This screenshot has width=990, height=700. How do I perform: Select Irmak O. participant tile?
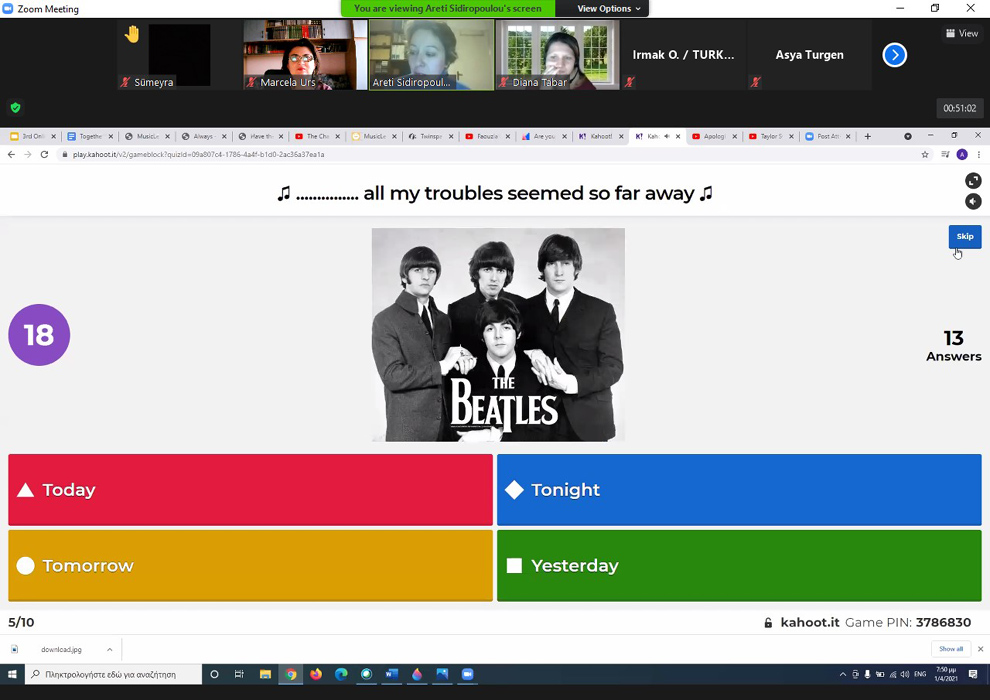[x=683, y=55]
